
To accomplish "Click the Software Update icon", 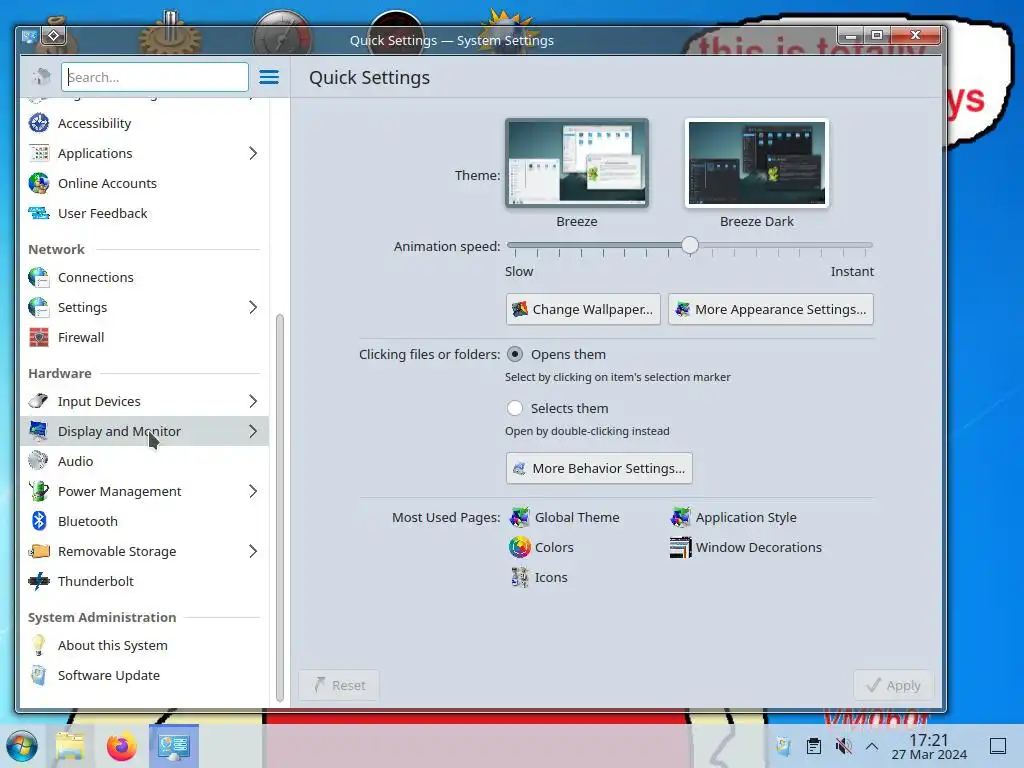I will [39, 675].
